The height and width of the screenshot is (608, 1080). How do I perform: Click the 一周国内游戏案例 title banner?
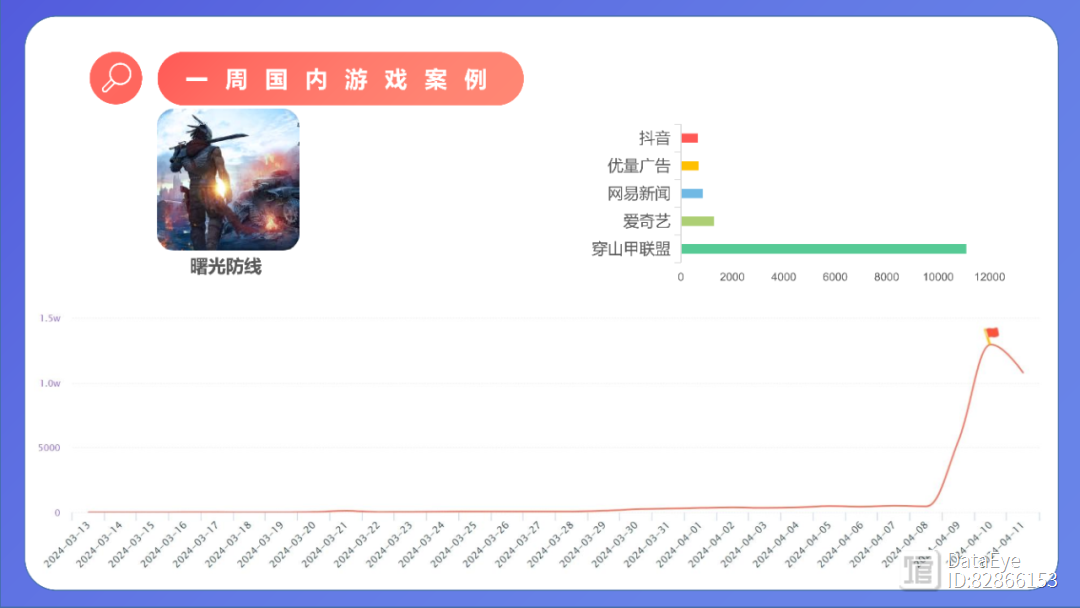pos(340,78)
